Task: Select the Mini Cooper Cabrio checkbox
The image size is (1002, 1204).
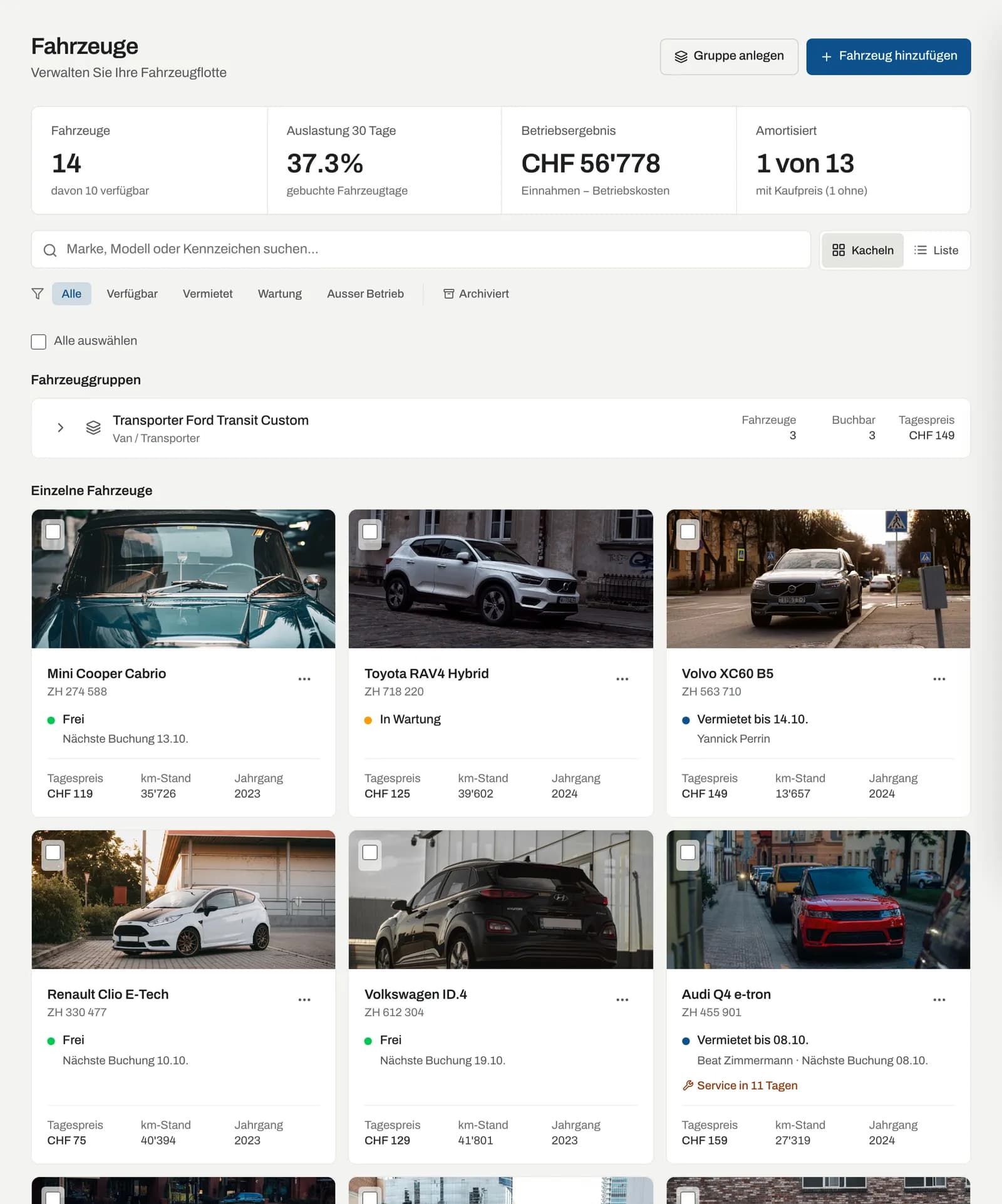Action: [x=53, y=532]
